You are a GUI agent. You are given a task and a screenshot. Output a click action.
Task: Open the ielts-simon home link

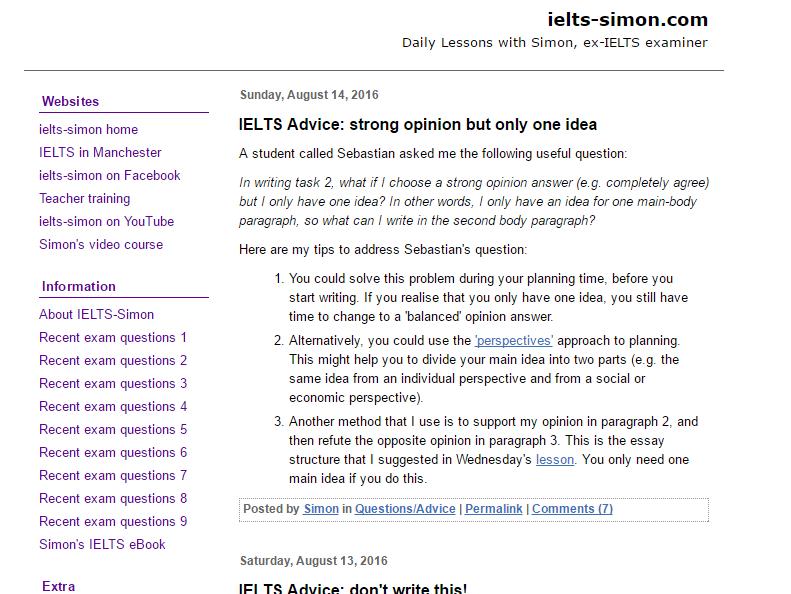tap(88, 129)
